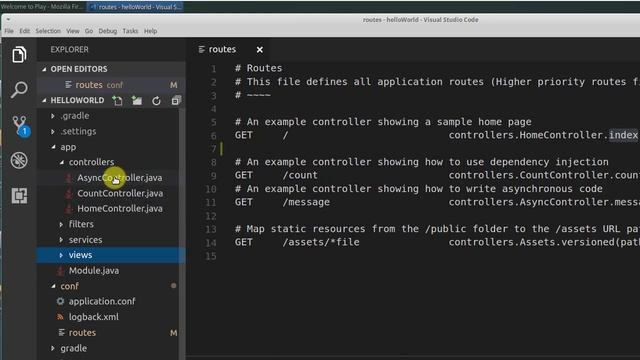Click the EXPLORER panel title

point(69,49)
